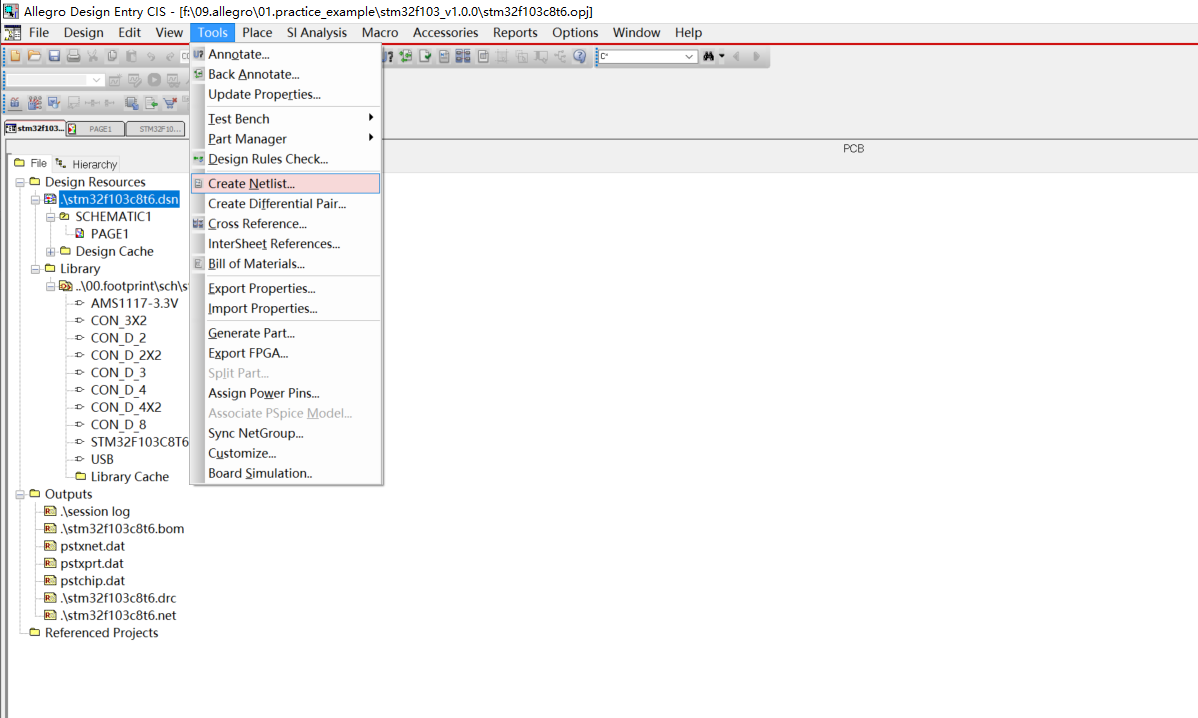Select the session log output
Image resolution: width=1198 pixels, height=718 pixels.
click(x=96, y=511)
